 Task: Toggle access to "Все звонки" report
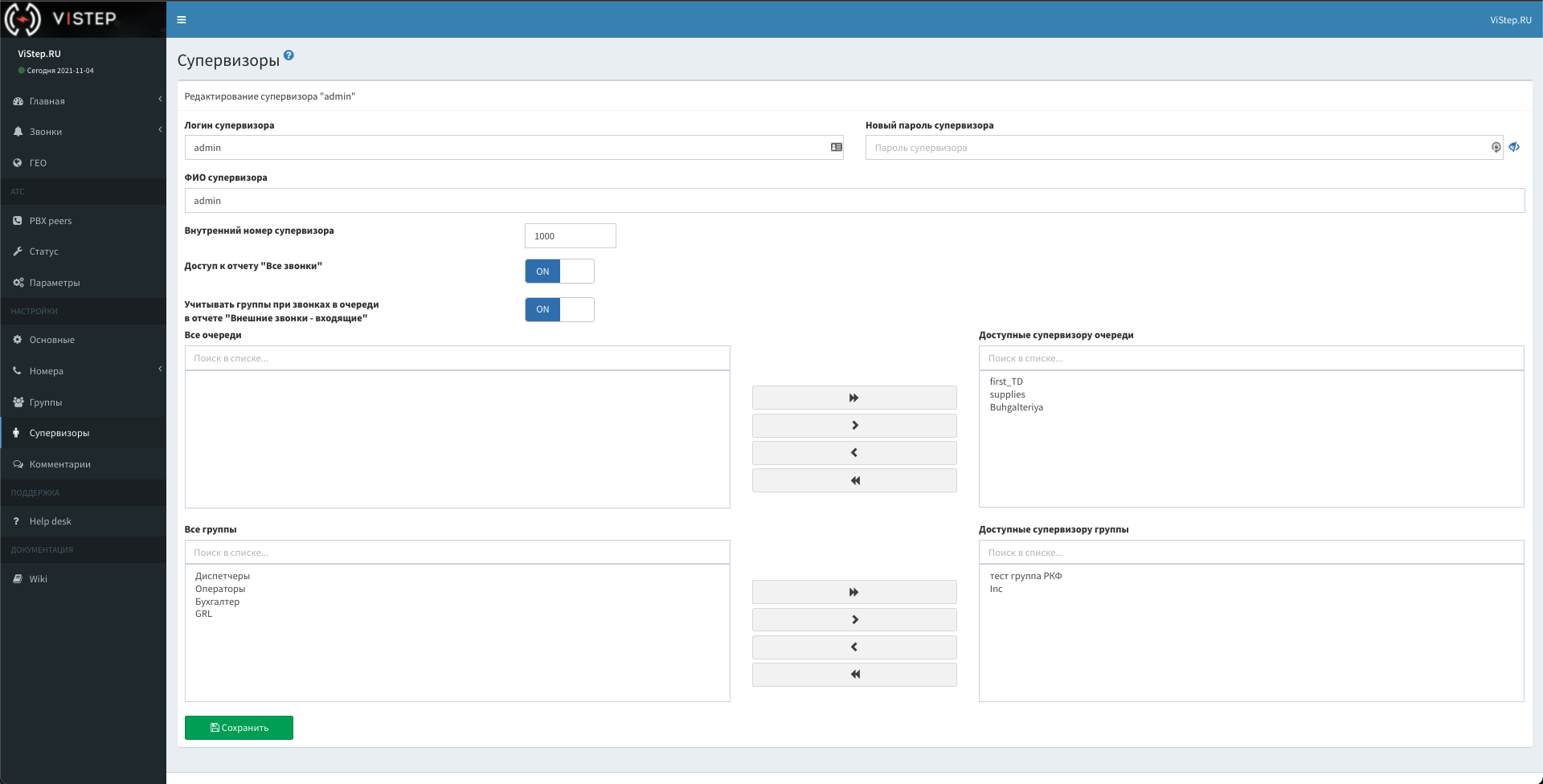(559, 272)
